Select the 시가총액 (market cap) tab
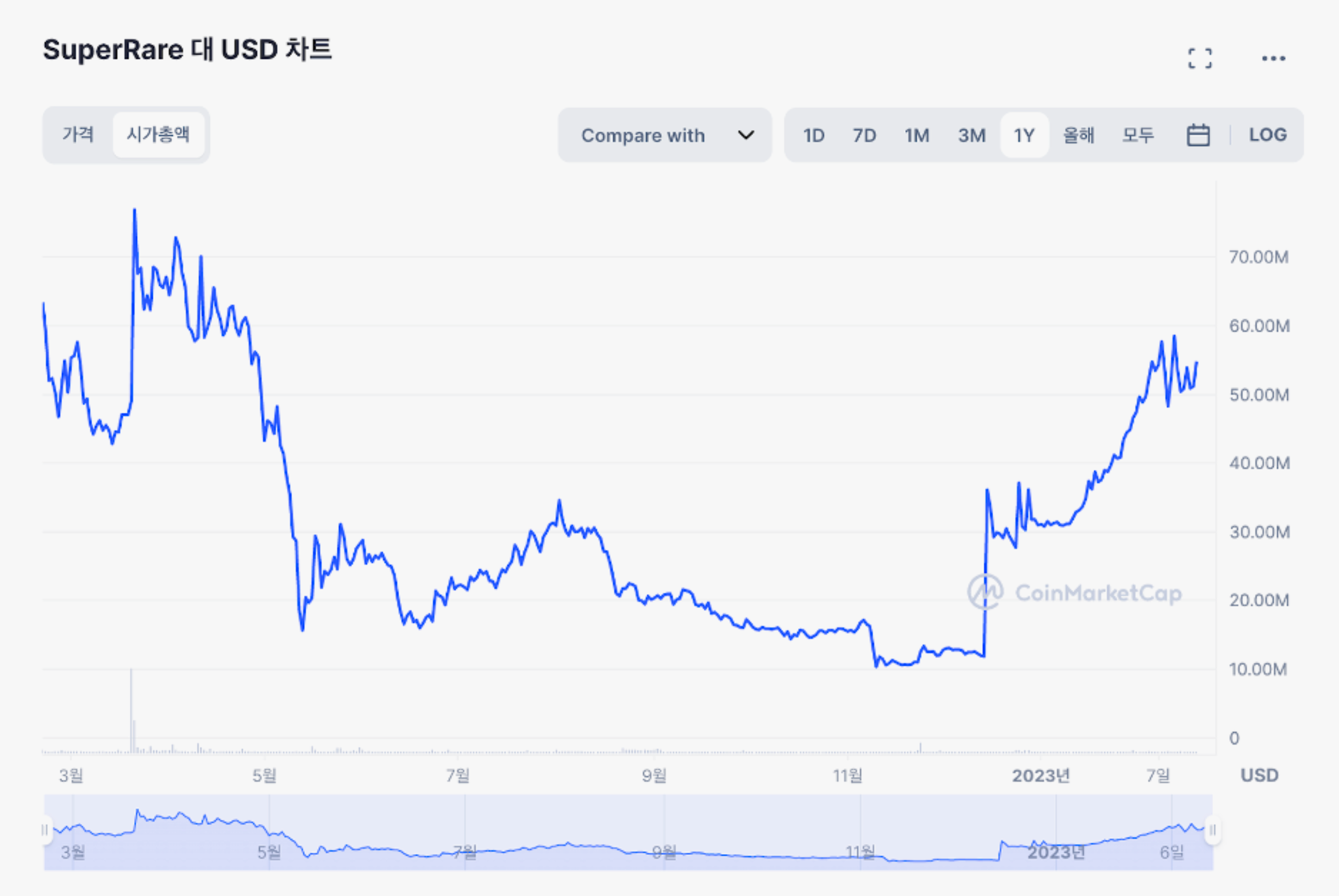This screenshot has height=896, width=1339. (x=158, y=135)
